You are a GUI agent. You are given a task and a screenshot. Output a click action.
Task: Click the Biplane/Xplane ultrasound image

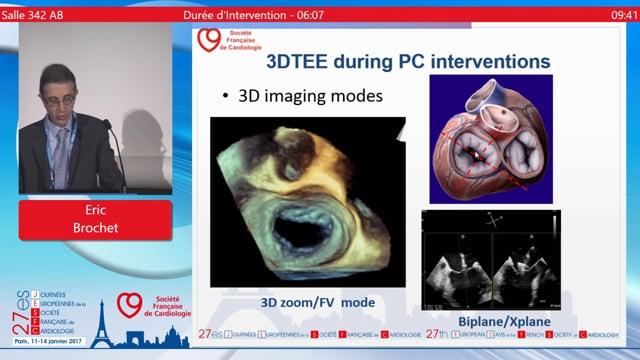(x=491, y=260)
